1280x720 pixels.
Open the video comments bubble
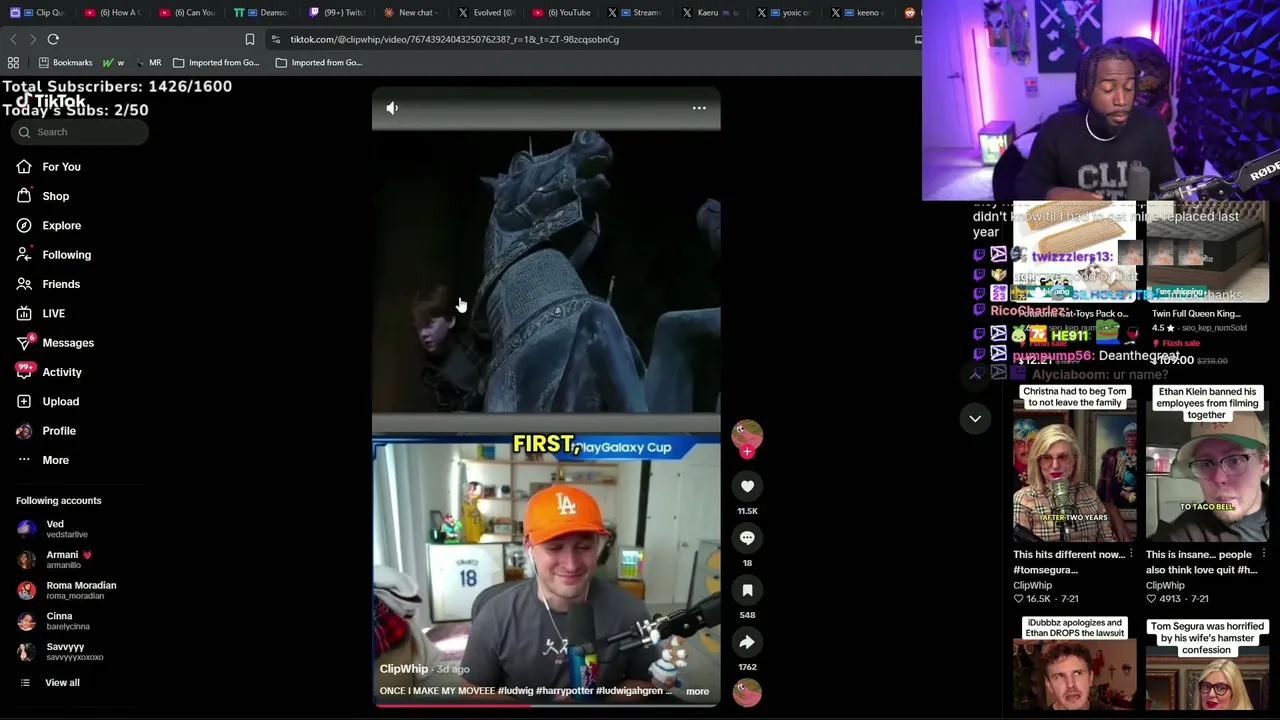click(747, 538)
